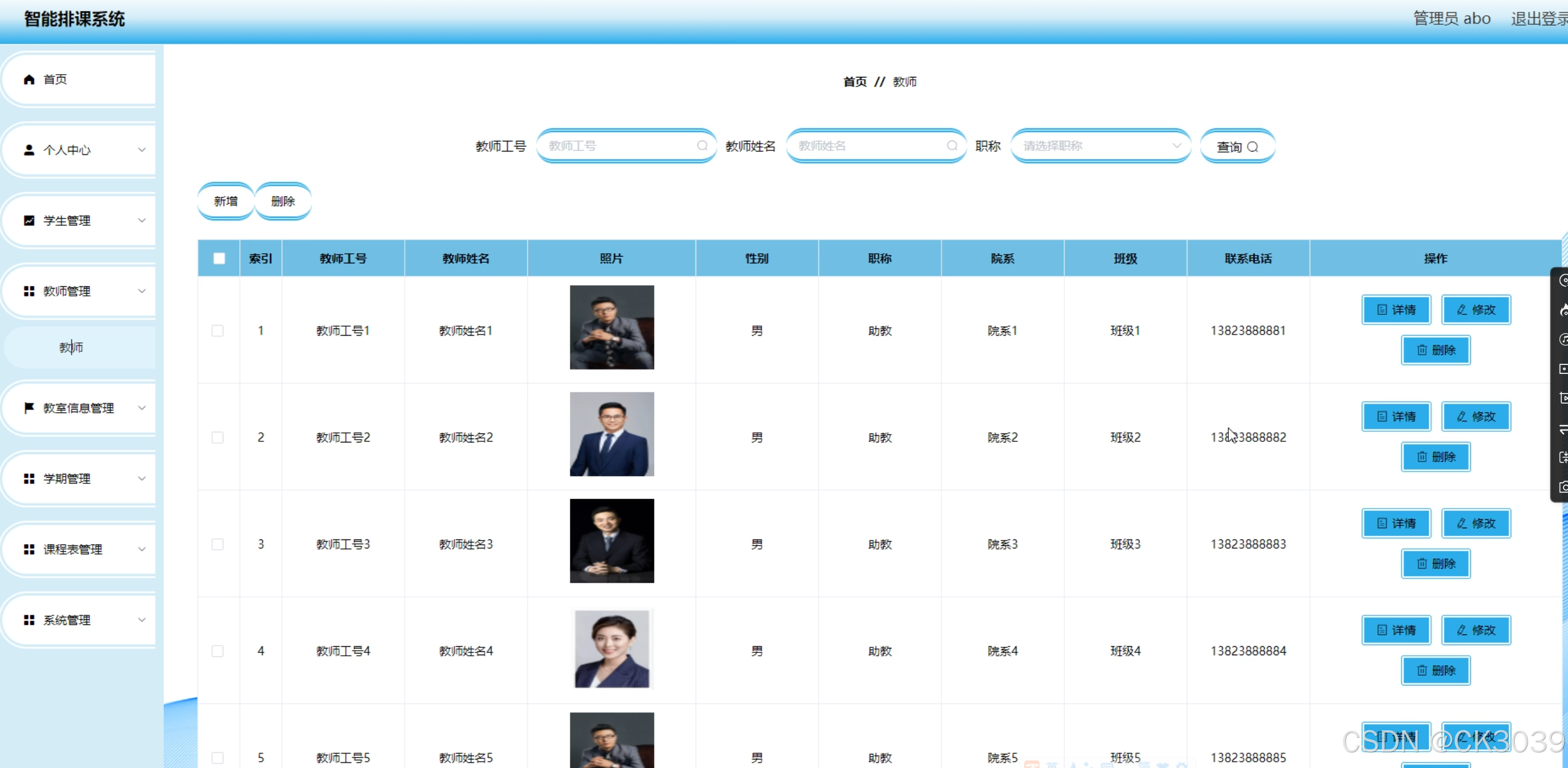Check the checkbox for row 3

[x=217, y=545]
